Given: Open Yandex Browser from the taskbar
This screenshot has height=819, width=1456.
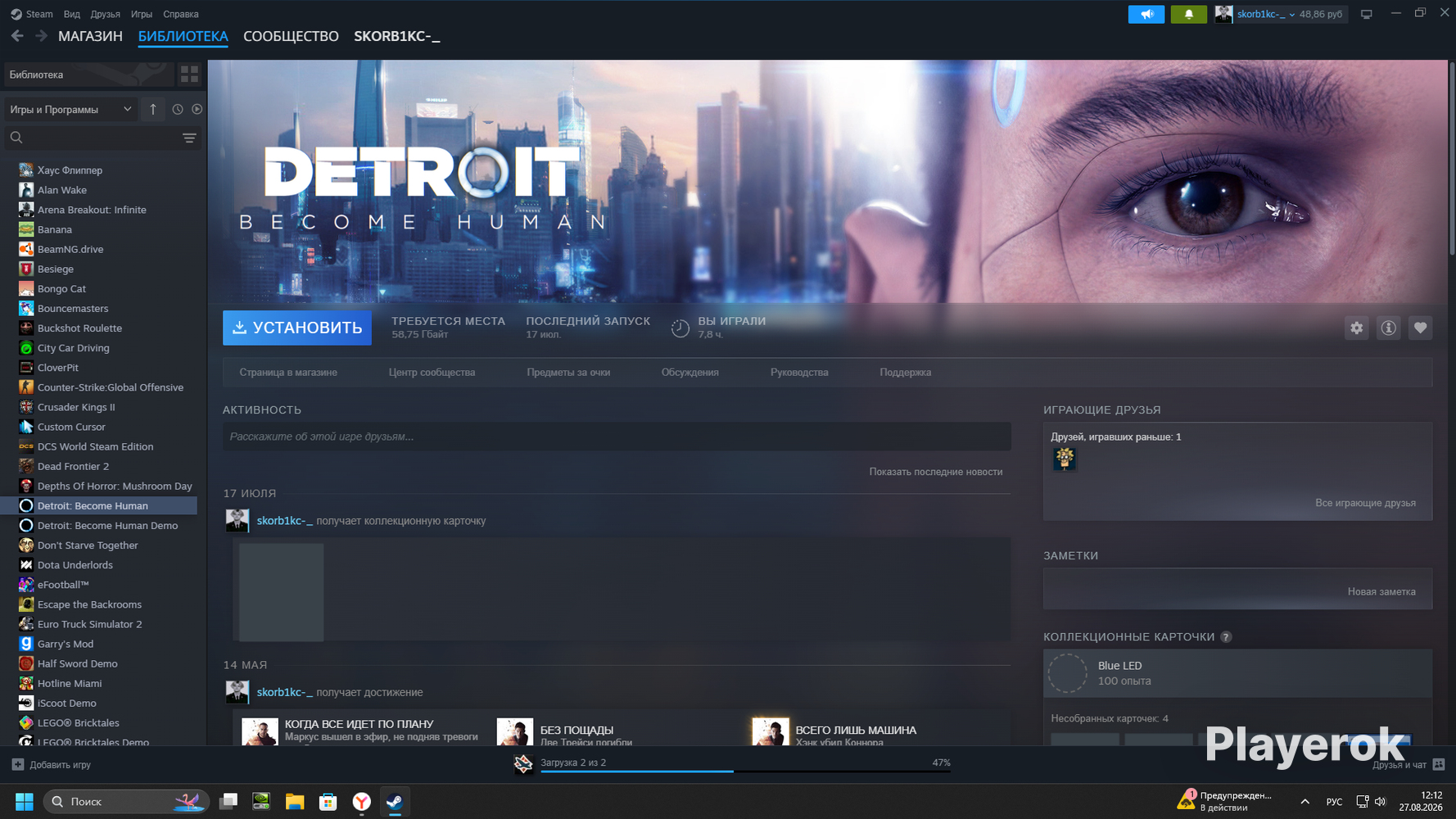Looking at the screenshot, I should [x=361, y=802].
